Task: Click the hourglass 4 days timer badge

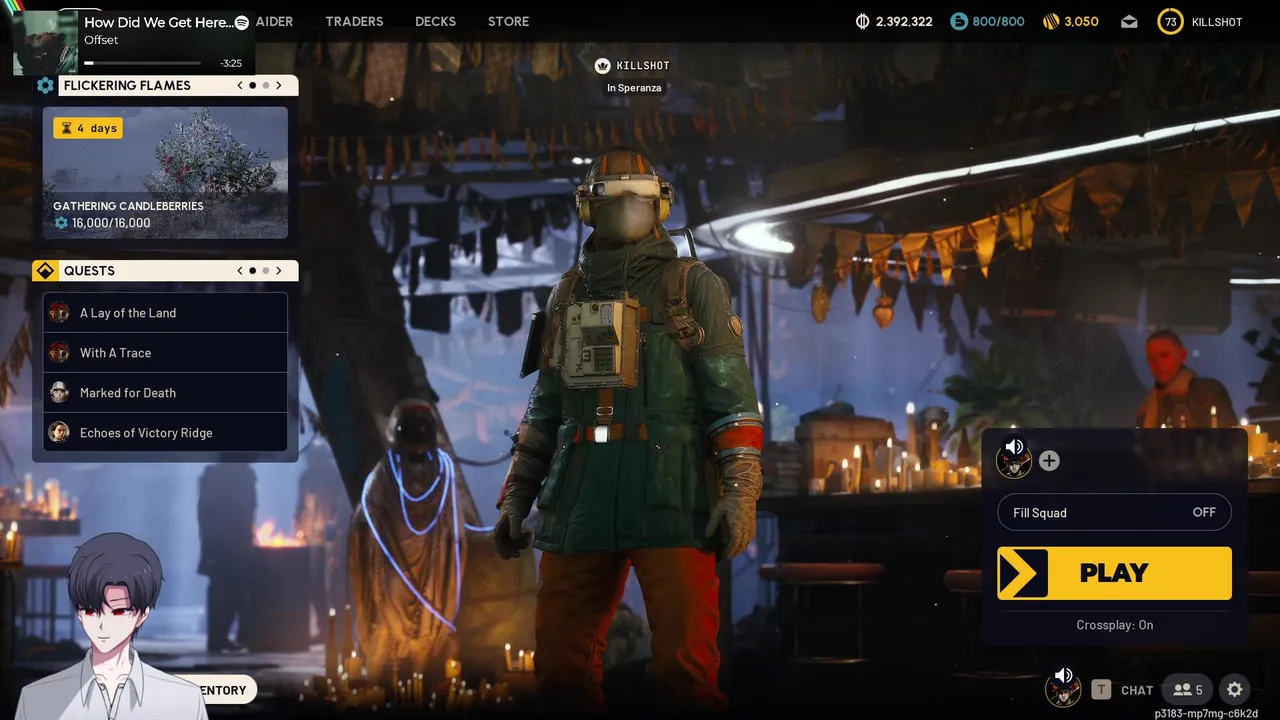Action: click(88, 128)
